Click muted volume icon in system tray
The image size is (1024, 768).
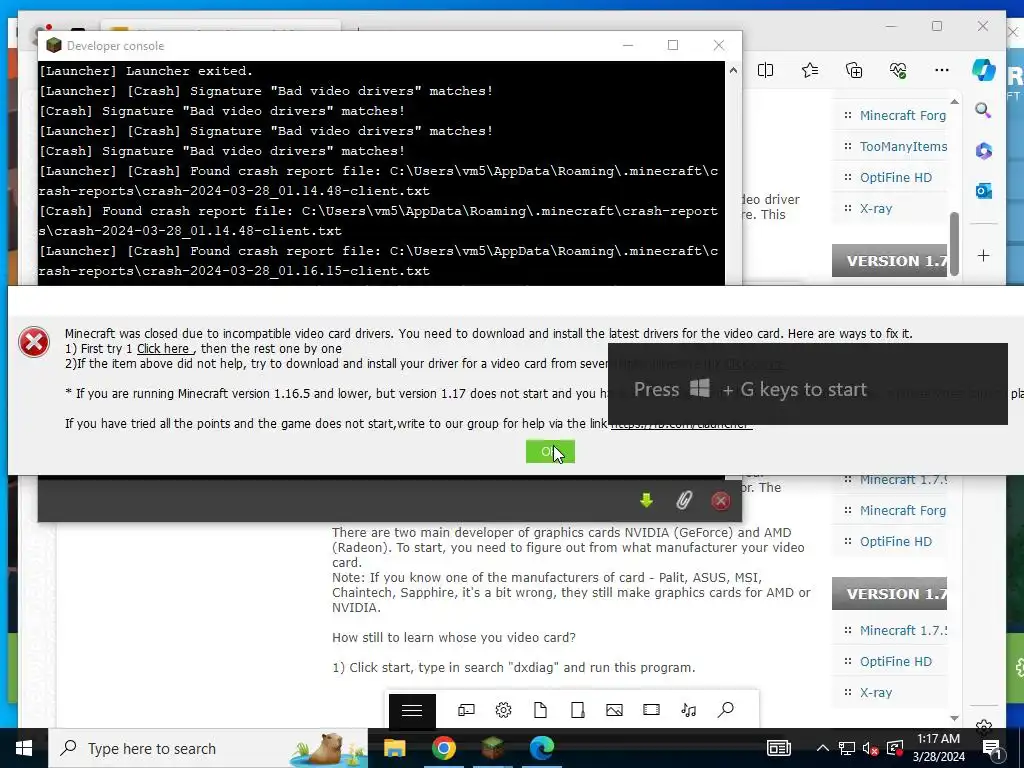tap(870, 748)
